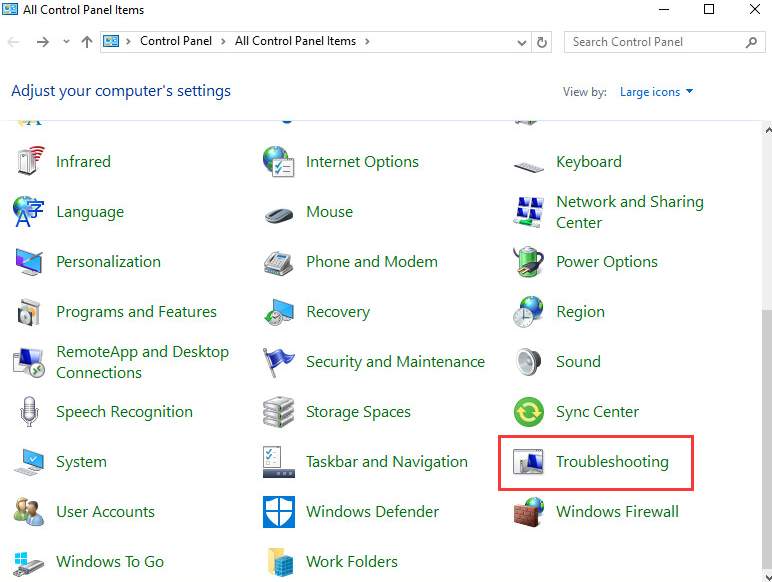Open the Network and Sharing Center icon
This screenshot has width=772, height=582.
529,212
